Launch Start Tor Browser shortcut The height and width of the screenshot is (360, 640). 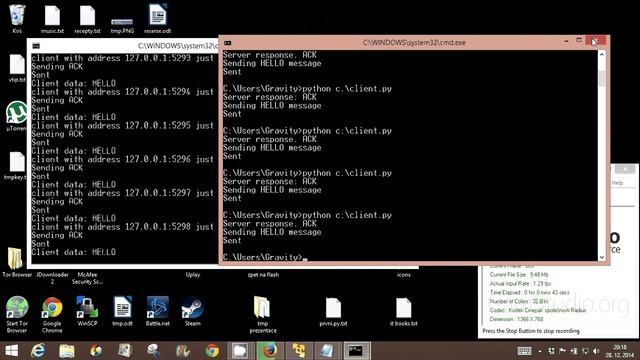pos(17,314)
